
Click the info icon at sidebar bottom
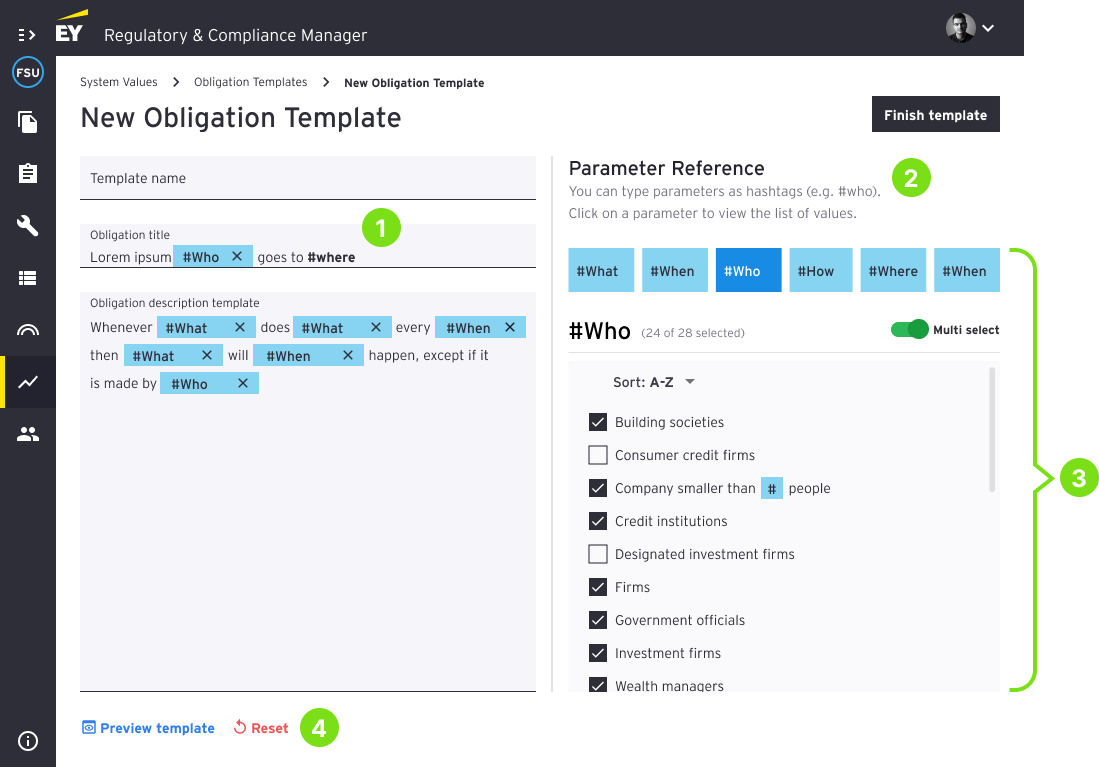pos(28,741)
